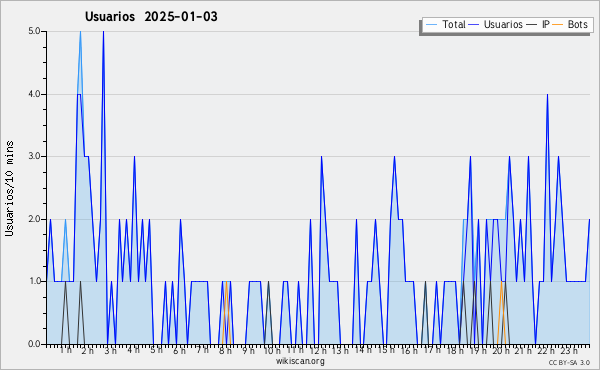The width and height of the screenshot is (600, 370).
Task: Click the '6 h' x-axis label
Action: point(179,350)
